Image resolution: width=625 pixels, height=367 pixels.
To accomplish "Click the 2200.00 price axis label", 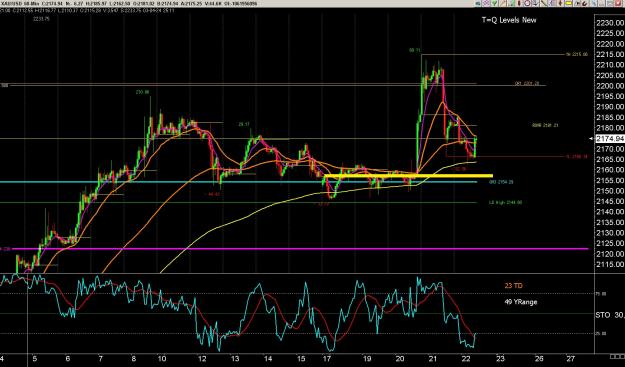I will (x=610, y=86).
